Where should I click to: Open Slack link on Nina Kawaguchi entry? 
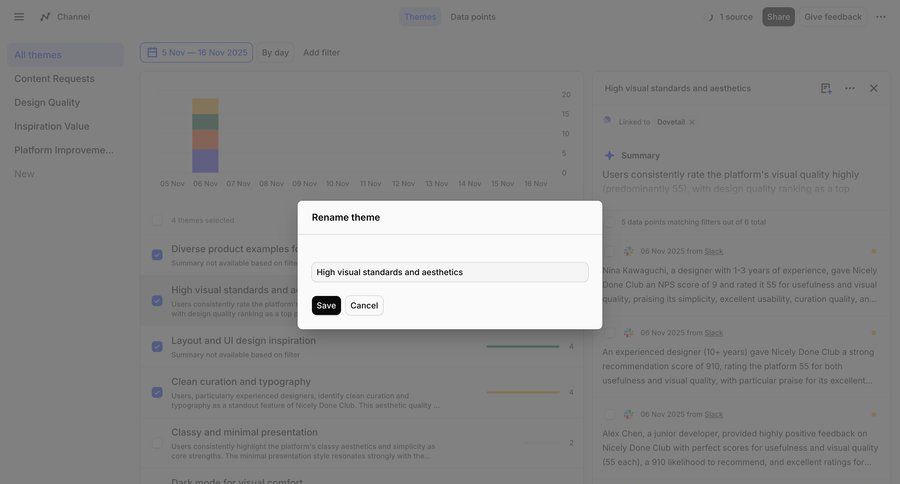coord(713,251)
